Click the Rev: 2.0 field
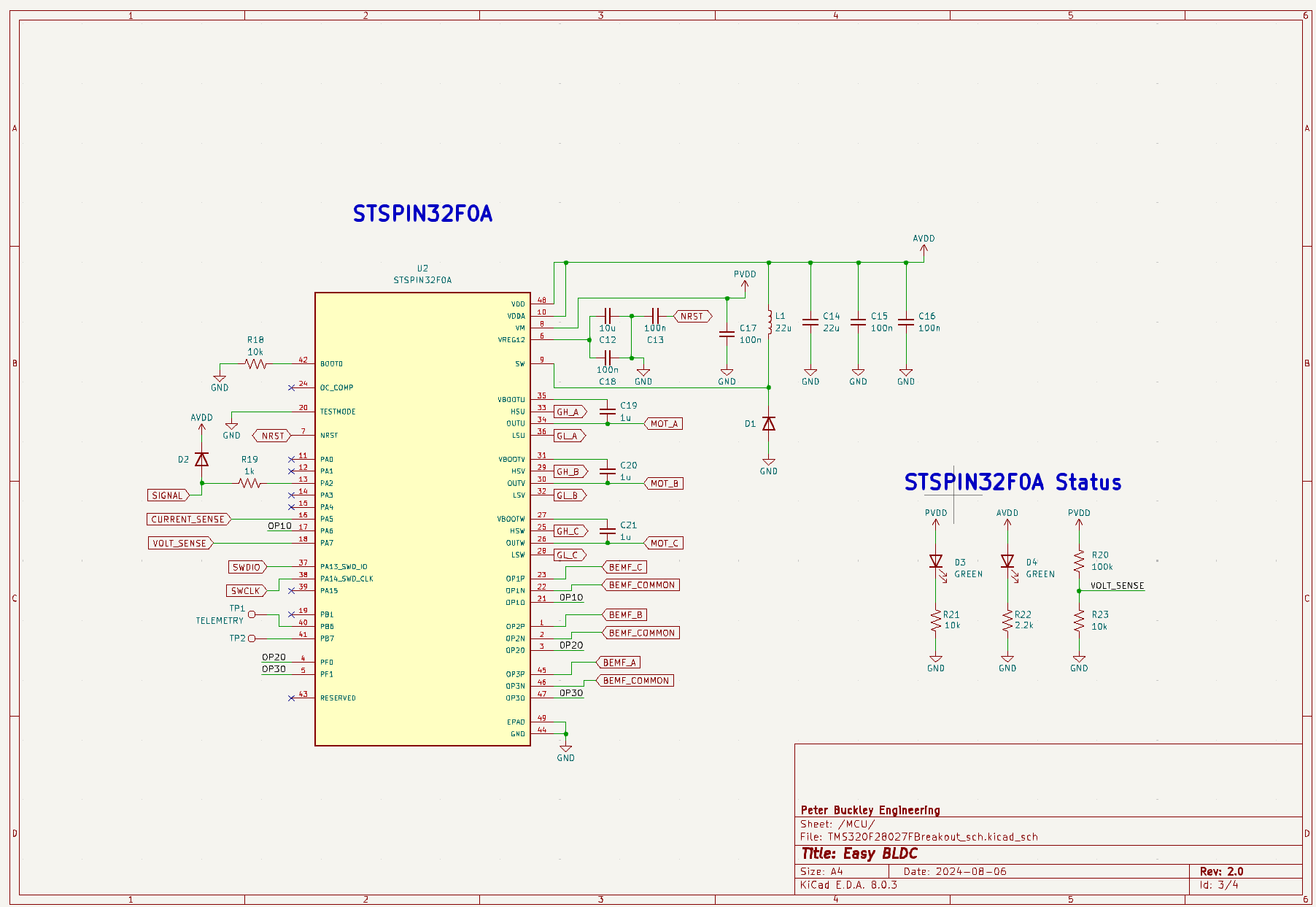 [x=1221, y=871]
